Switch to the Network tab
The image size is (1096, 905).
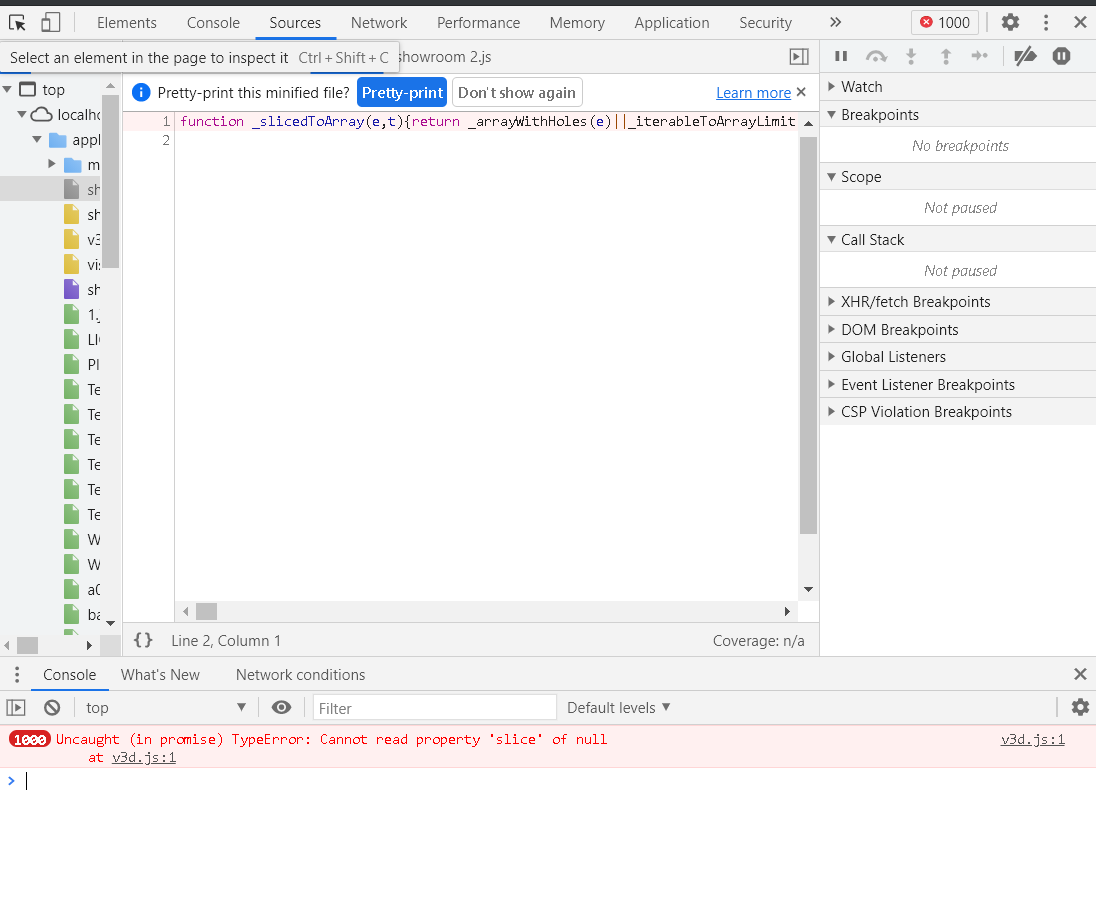click(x=379, y=22)
